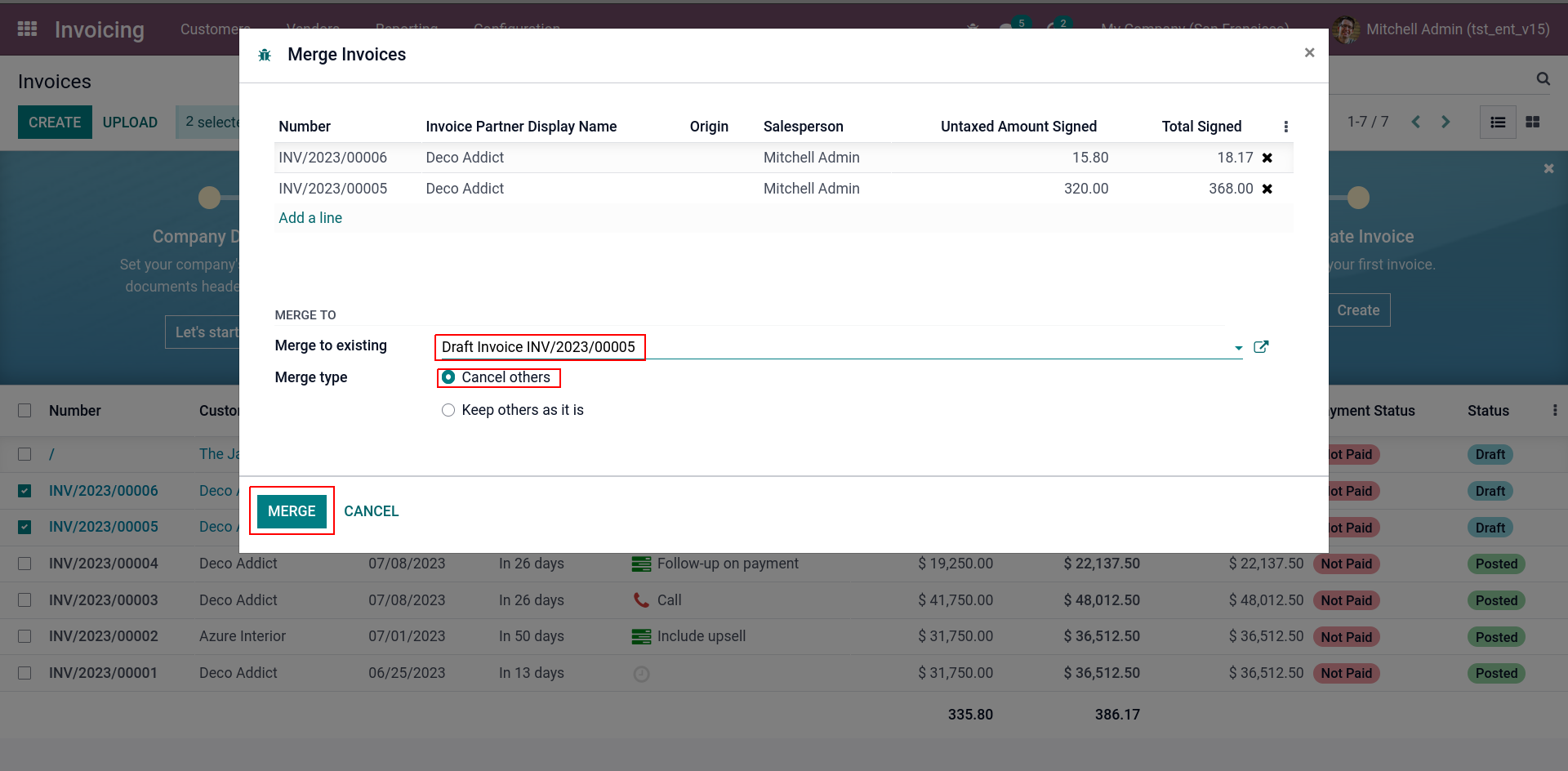Click the Posted status badge of INV/2023/00004
Screen dimensions: 1568x771
pos(1496,564)
